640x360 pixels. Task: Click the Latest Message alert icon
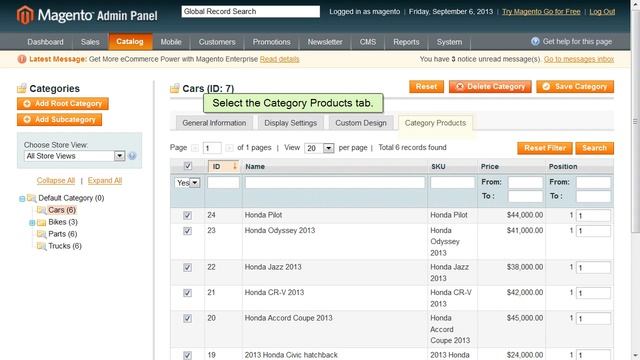point(22,59)
